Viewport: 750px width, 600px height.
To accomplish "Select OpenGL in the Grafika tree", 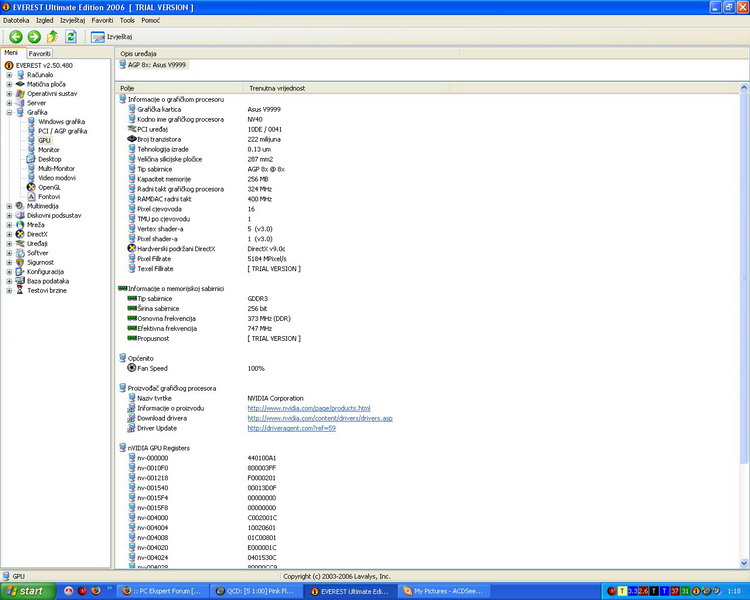I will coord(49,187).
